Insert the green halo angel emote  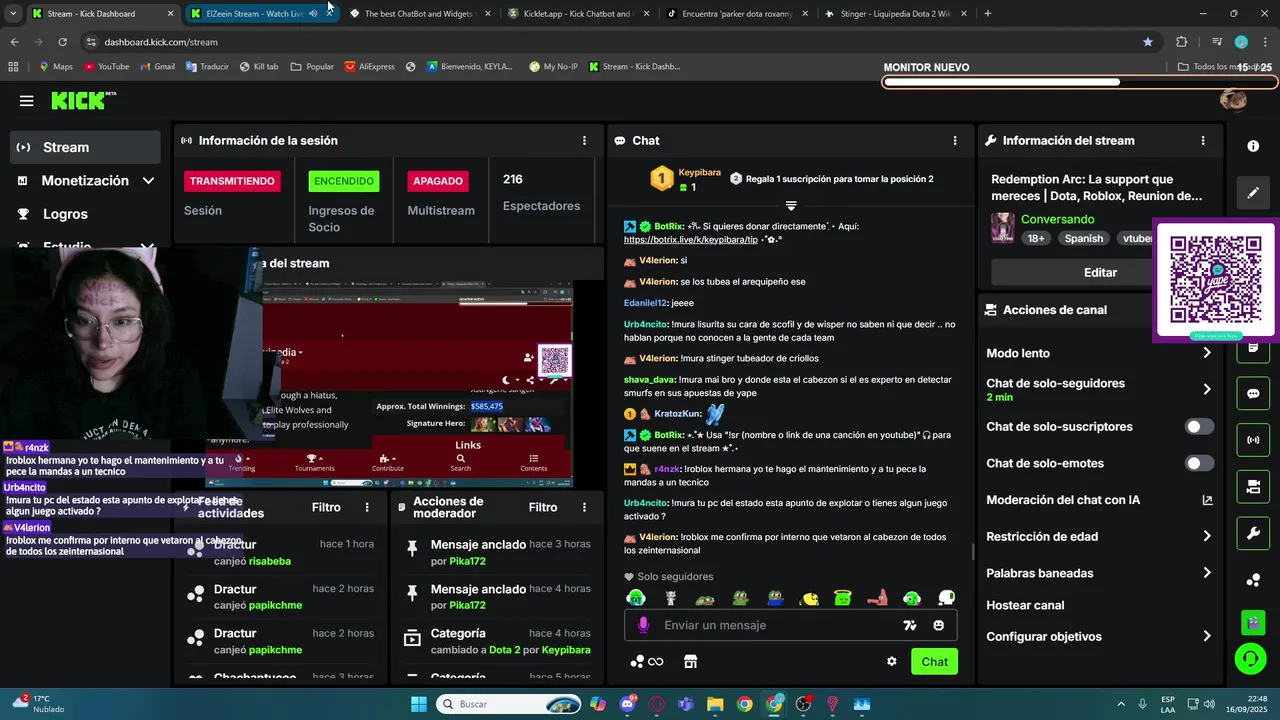[843, 598]
